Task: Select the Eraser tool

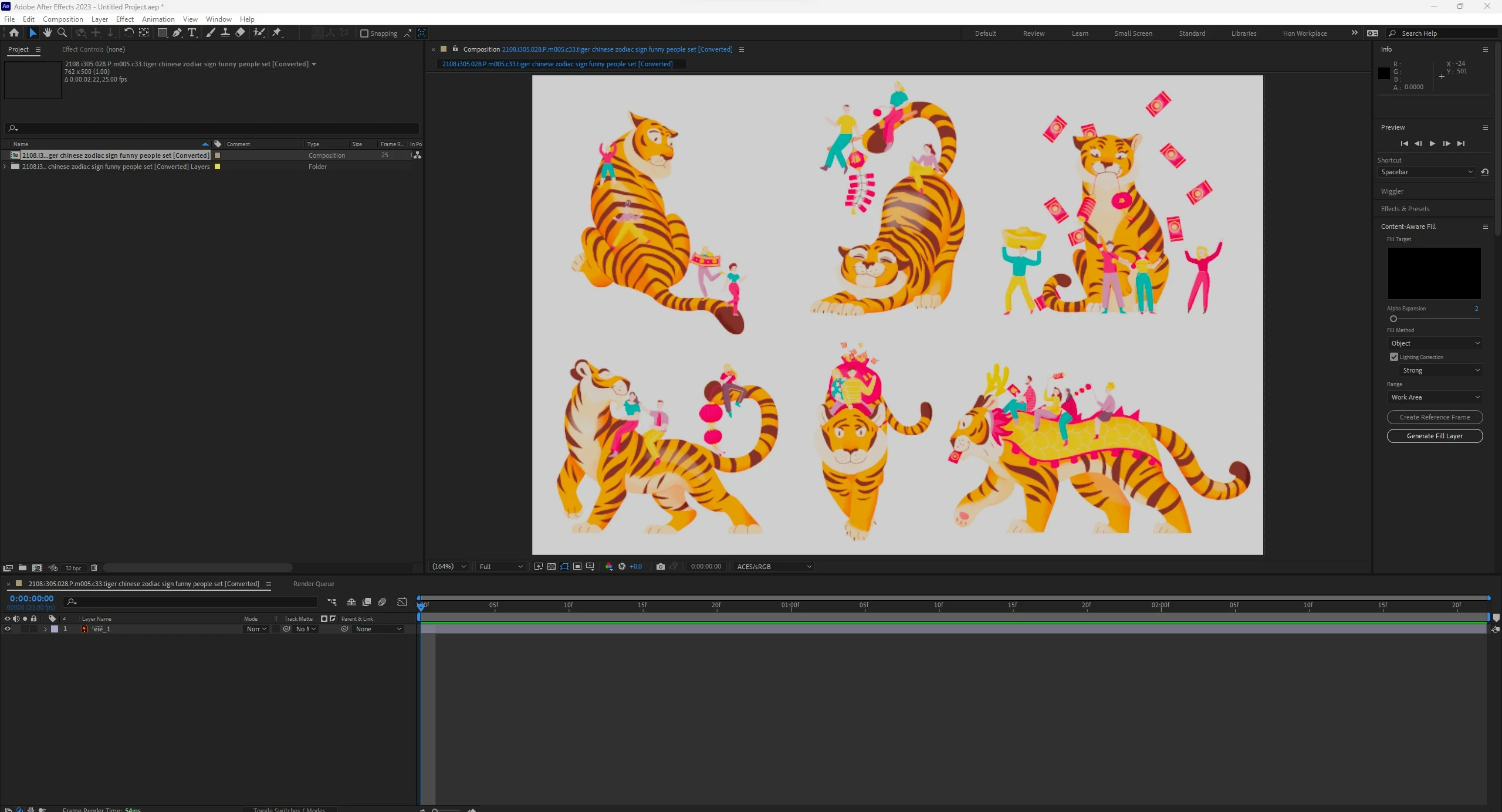Action: tap(240, 33)
